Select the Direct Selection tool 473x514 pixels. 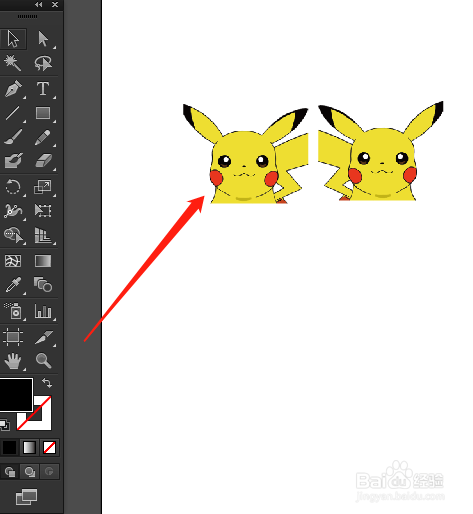(x=43, y=39)
